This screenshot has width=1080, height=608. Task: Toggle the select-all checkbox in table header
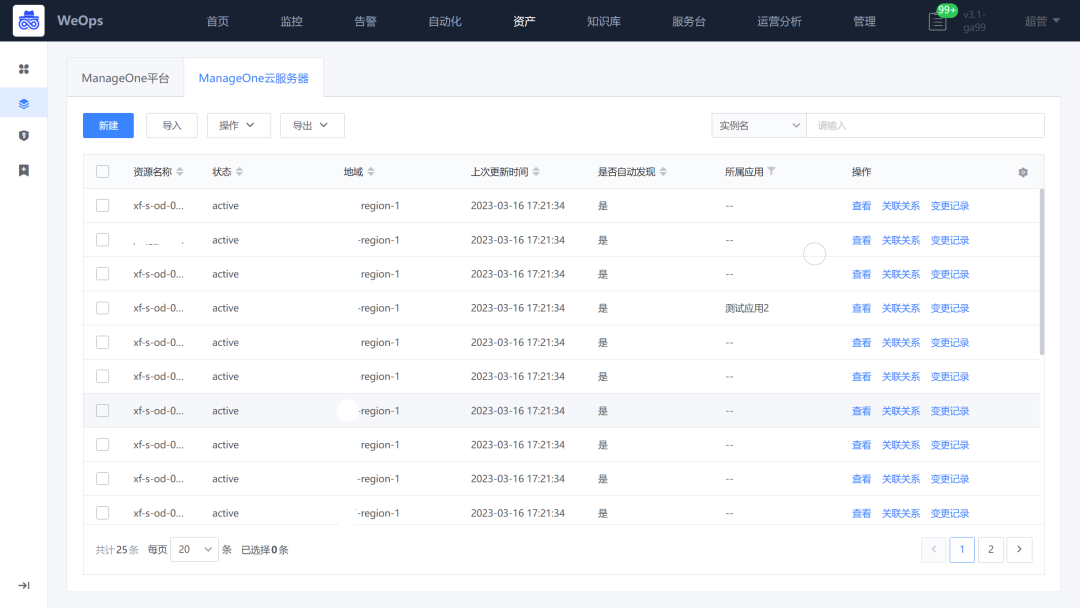(102, 171)
